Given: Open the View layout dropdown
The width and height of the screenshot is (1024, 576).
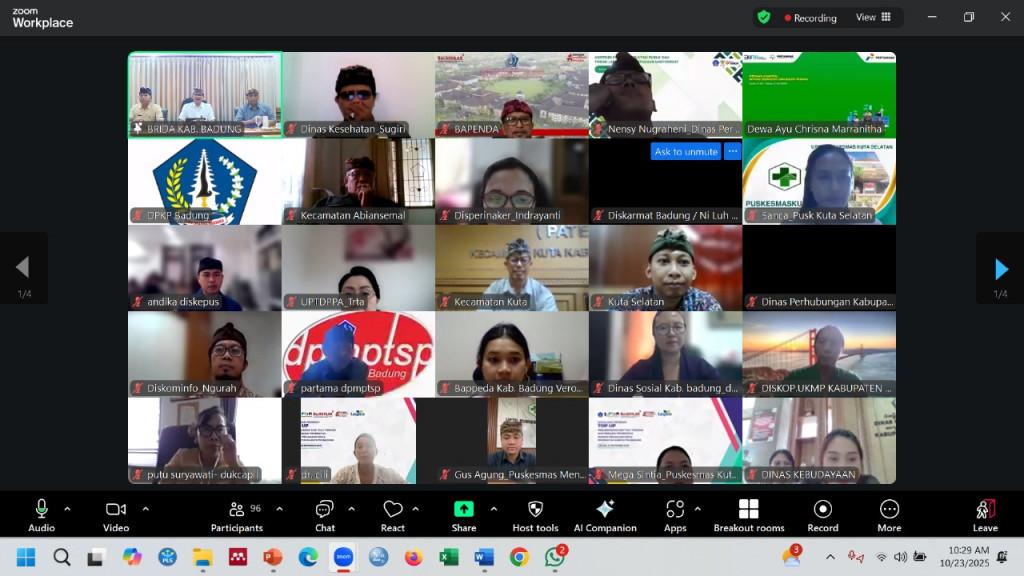Looking at the screenshot, I should point(872,17).
